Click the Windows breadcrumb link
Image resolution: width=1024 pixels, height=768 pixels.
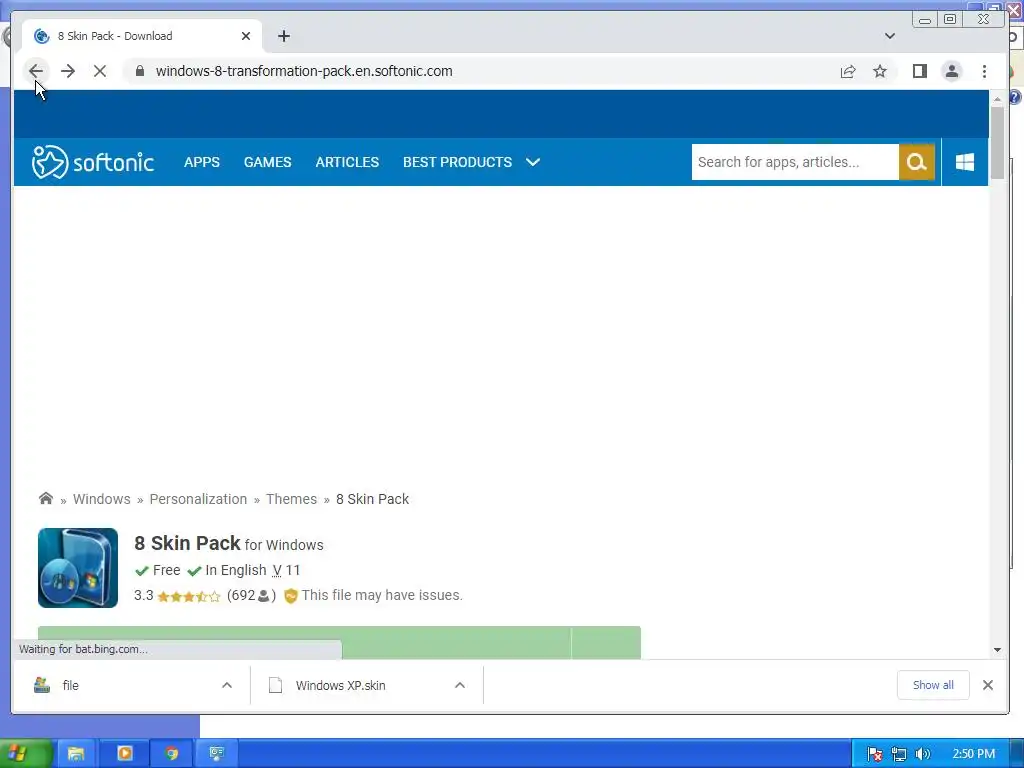(x=102, y=499)
